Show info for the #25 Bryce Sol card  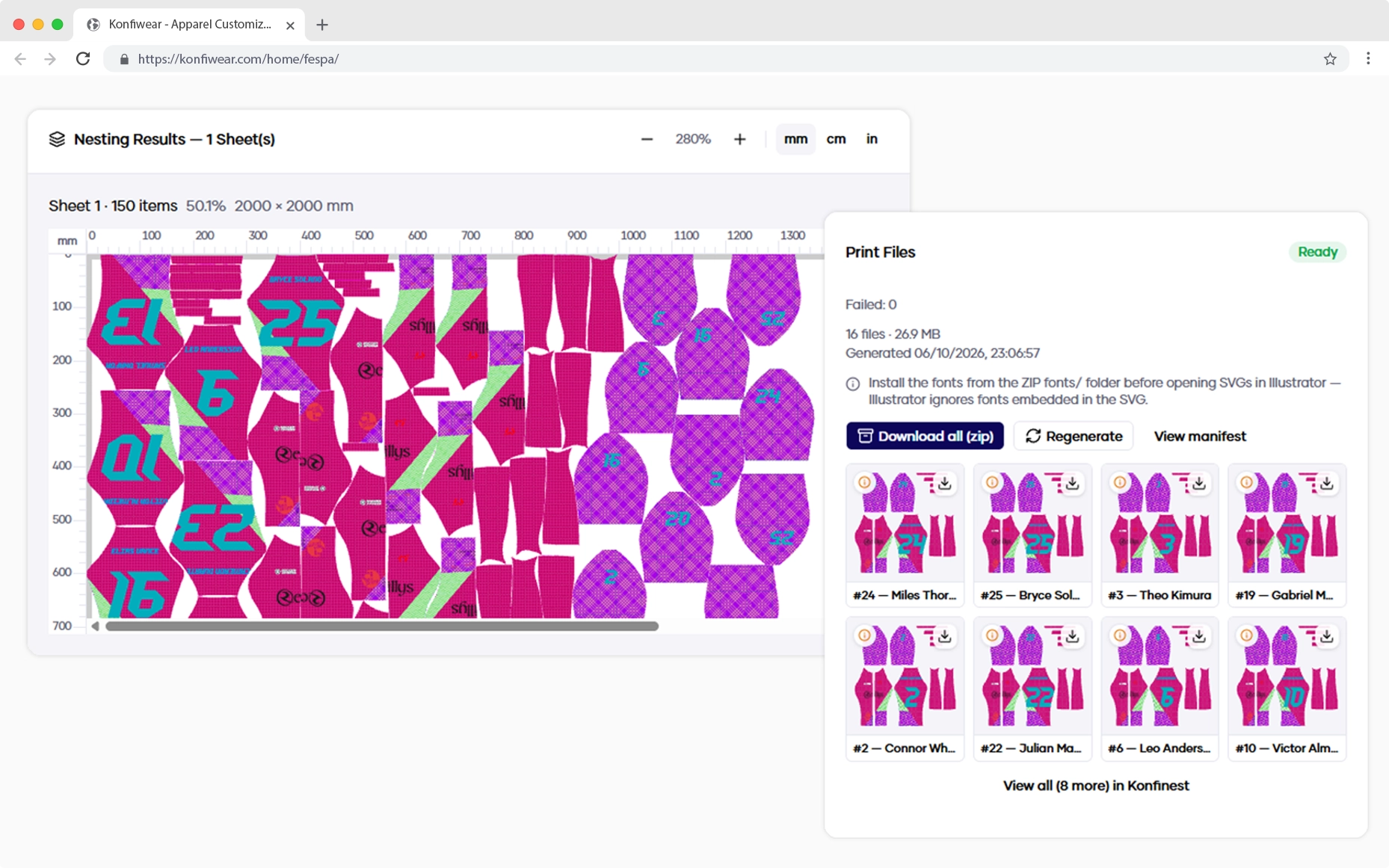point(992,482)
